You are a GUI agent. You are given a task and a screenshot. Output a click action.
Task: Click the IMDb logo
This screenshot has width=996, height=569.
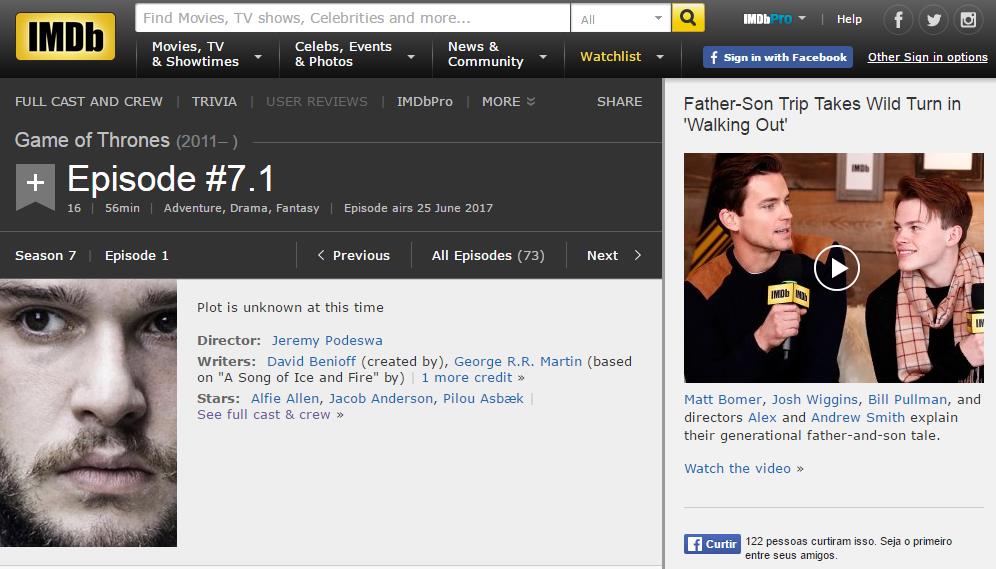click(x=65, y=37)
